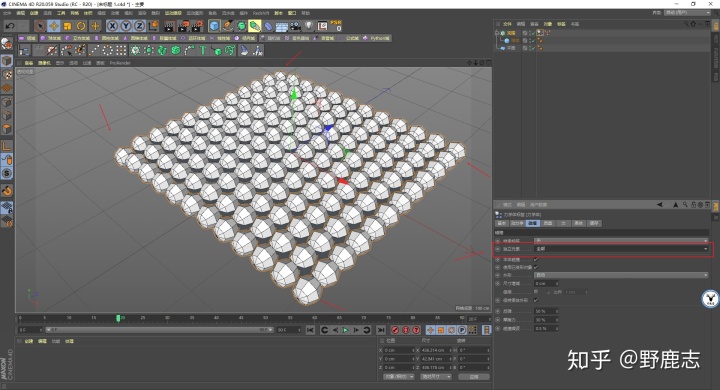Click the Apply button in coordinates panel

point(474,377)
